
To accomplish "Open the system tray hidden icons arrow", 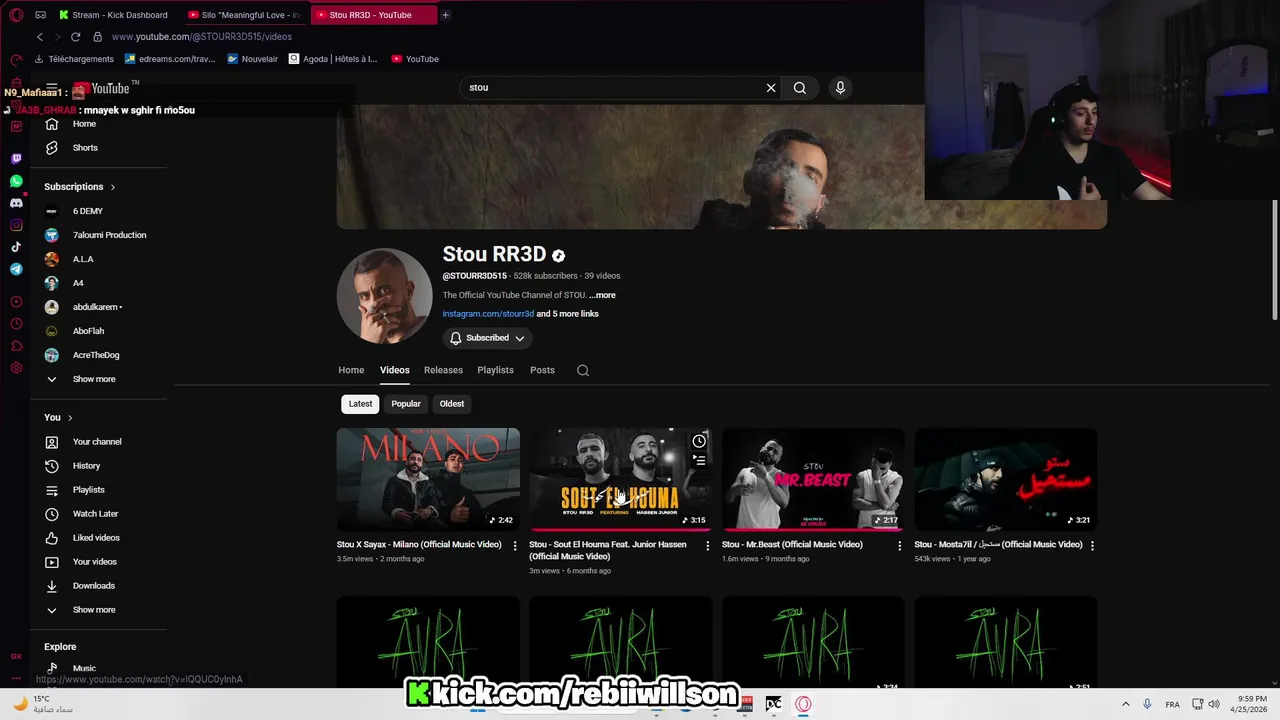I will pyautogui.click(x=1125, y=704).
